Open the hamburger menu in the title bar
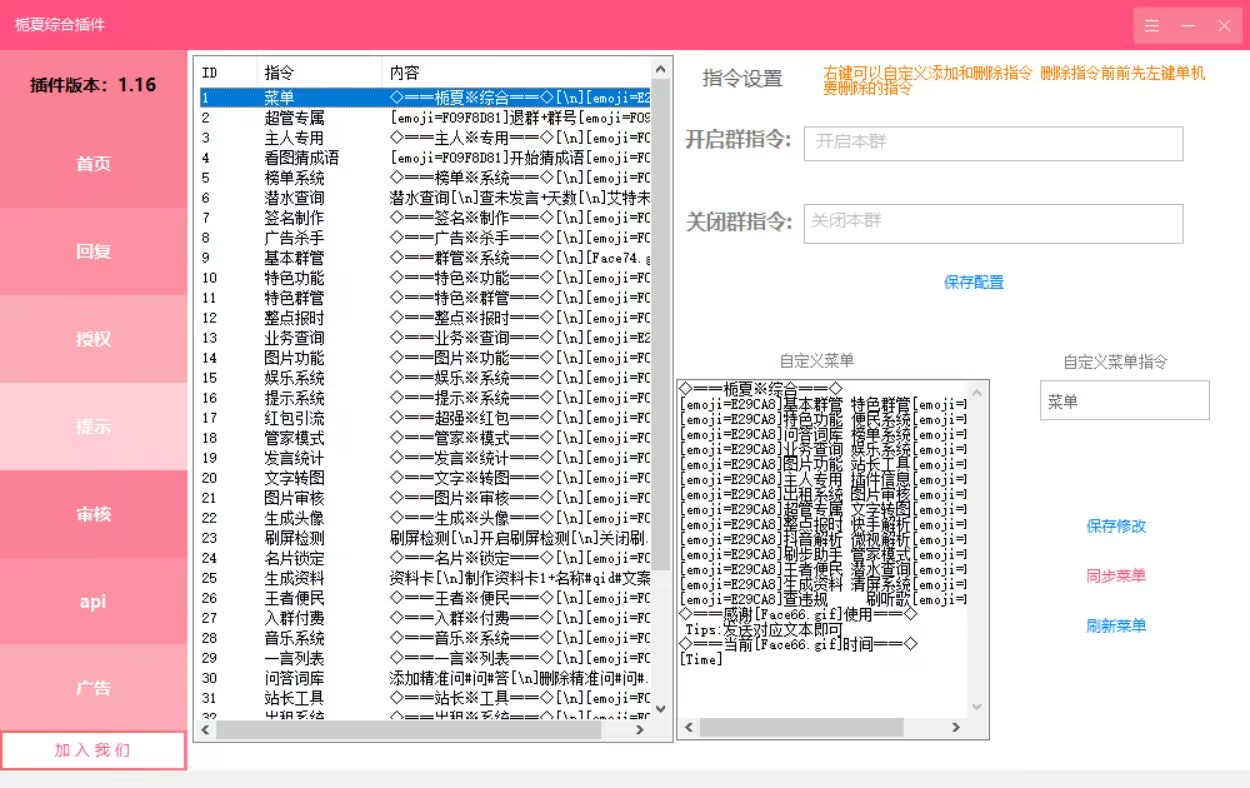The height and width of the screenshot is (788, 1250). pos(1151,26)
